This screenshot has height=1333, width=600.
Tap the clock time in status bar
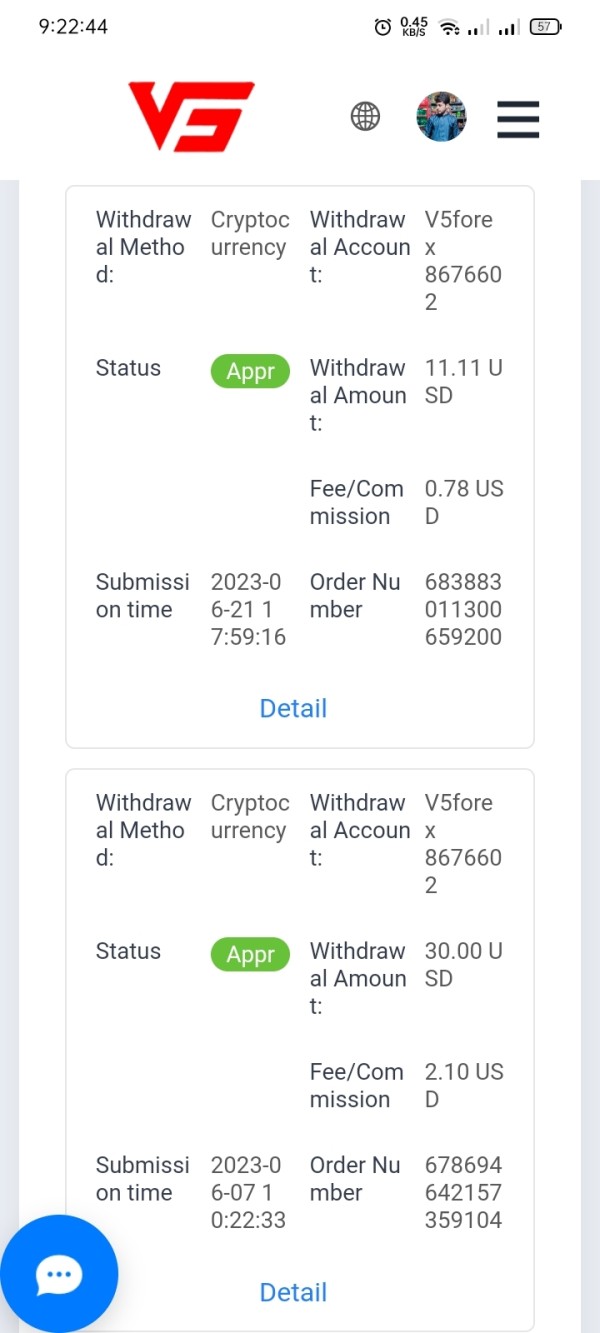[73, 27]
